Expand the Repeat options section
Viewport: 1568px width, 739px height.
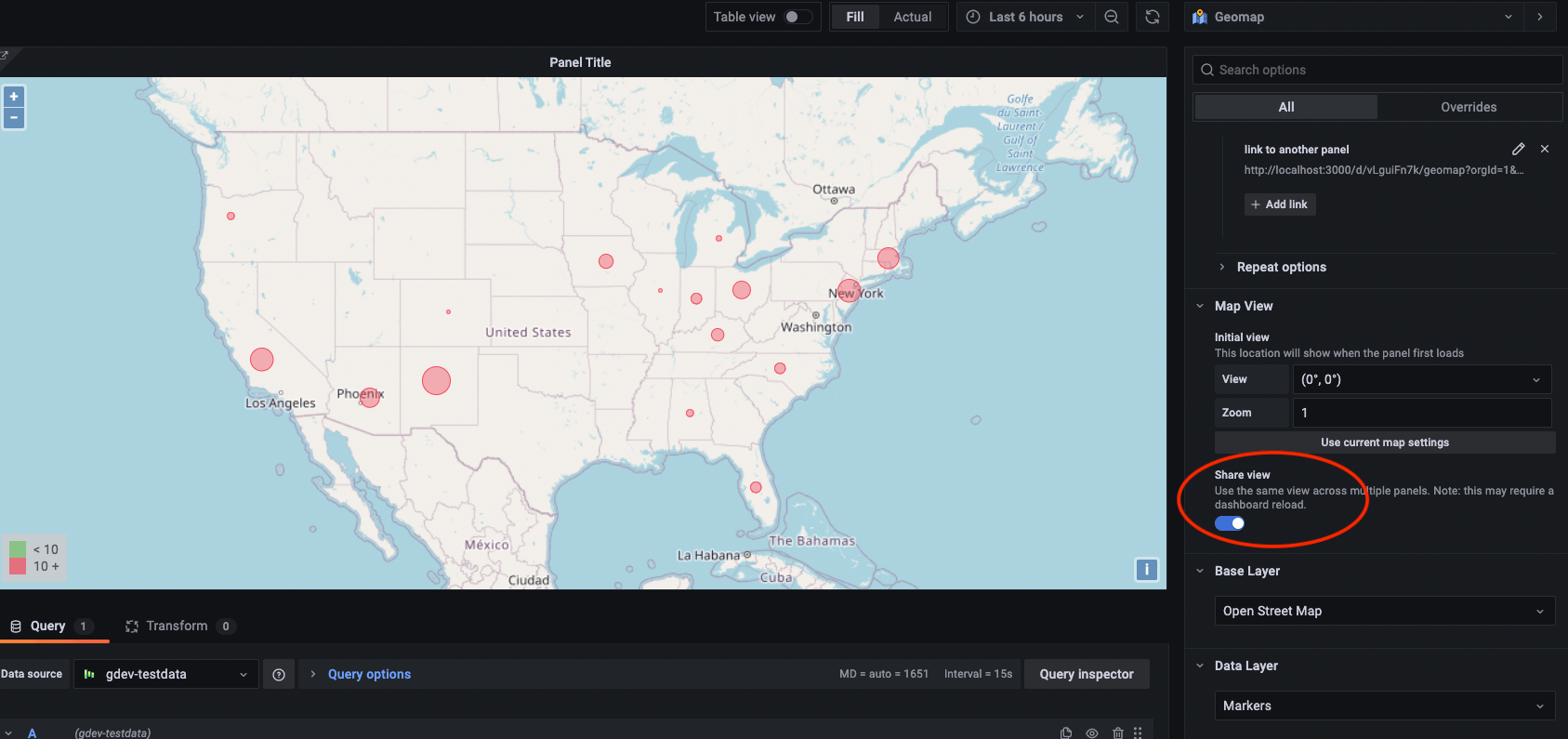coord(1281,267)
